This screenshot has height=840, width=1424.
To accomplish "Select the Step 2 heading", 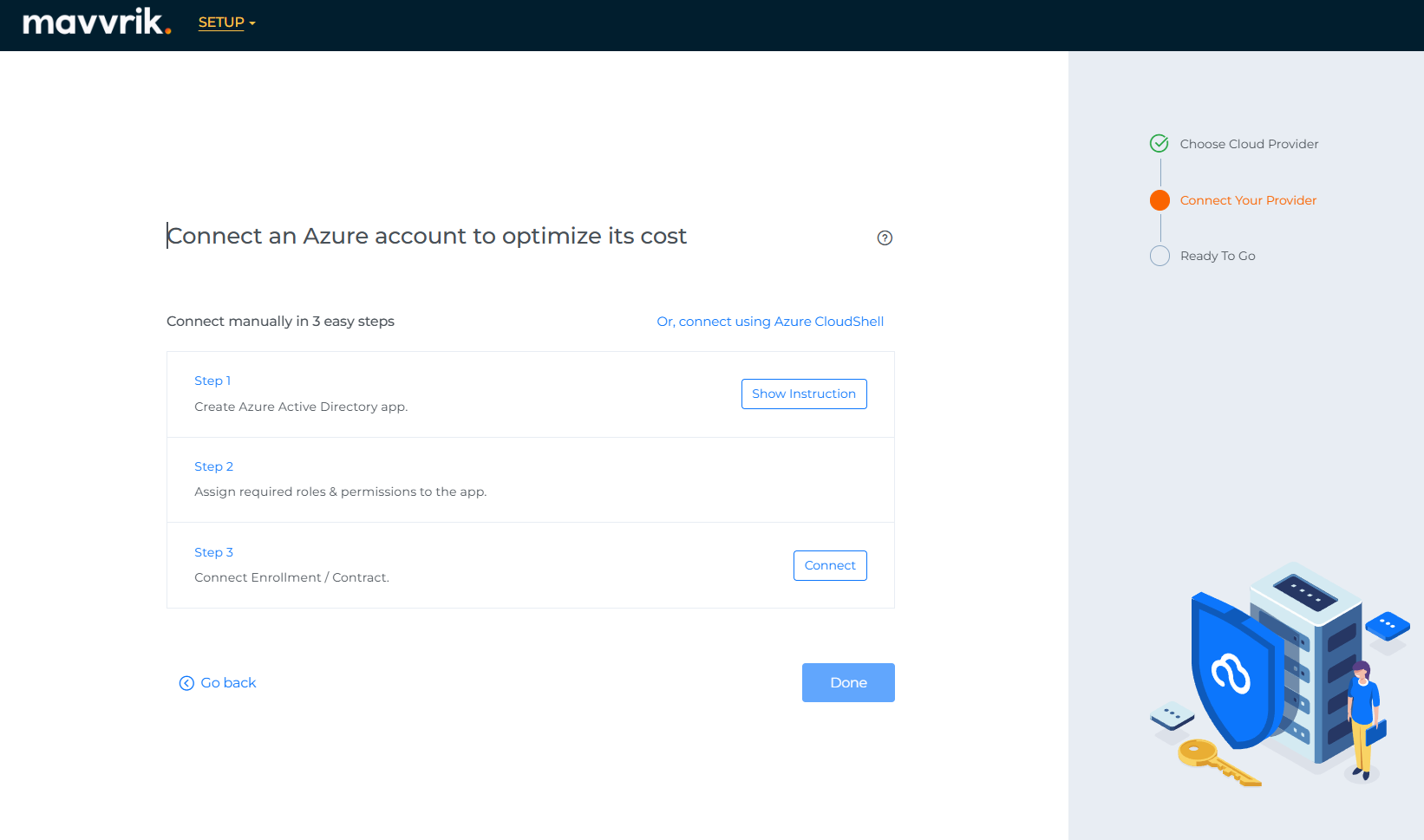I will click(x=213, y=466).
